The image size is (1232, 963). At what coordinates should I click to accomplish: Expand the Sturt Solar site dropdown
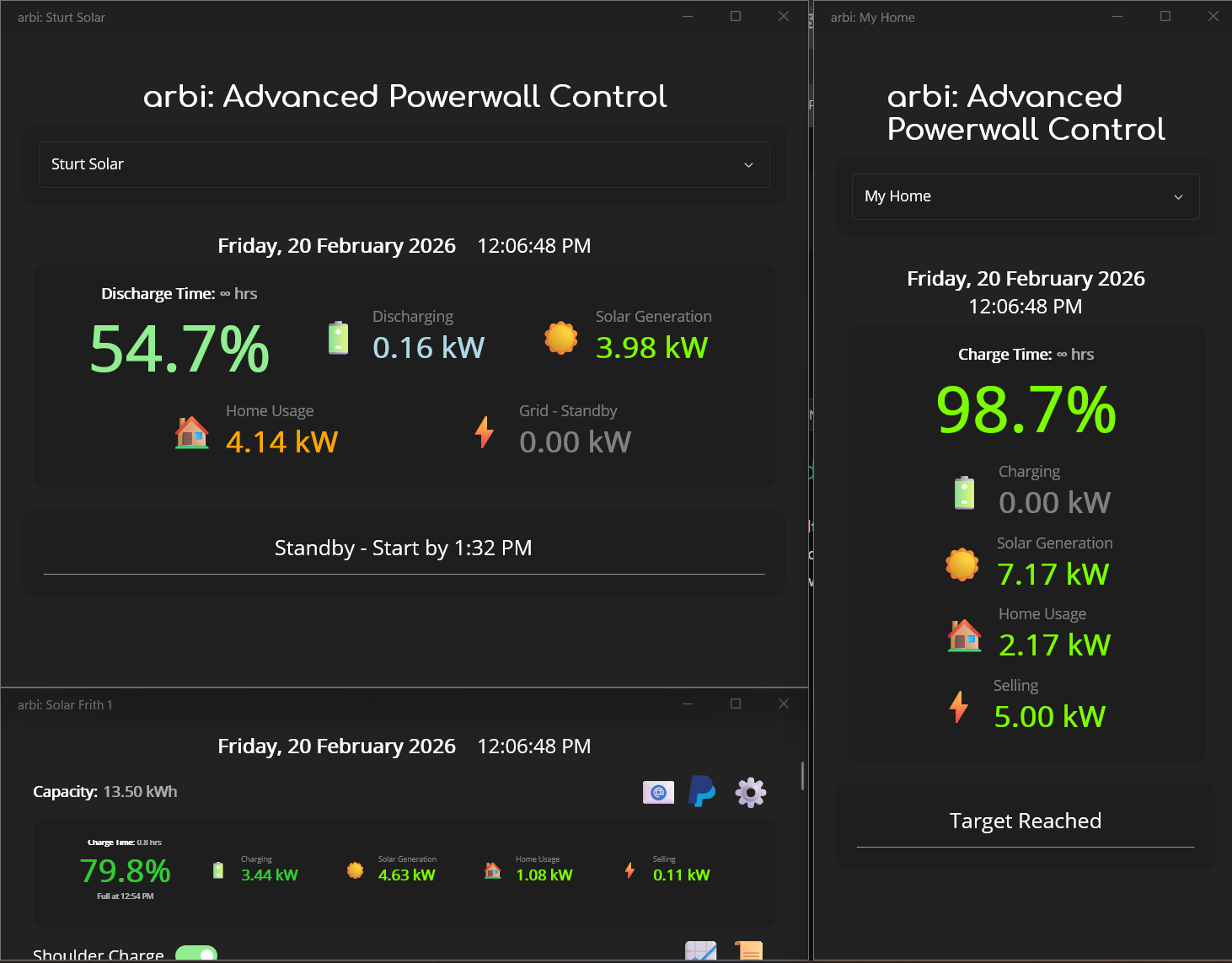(404, 164)
